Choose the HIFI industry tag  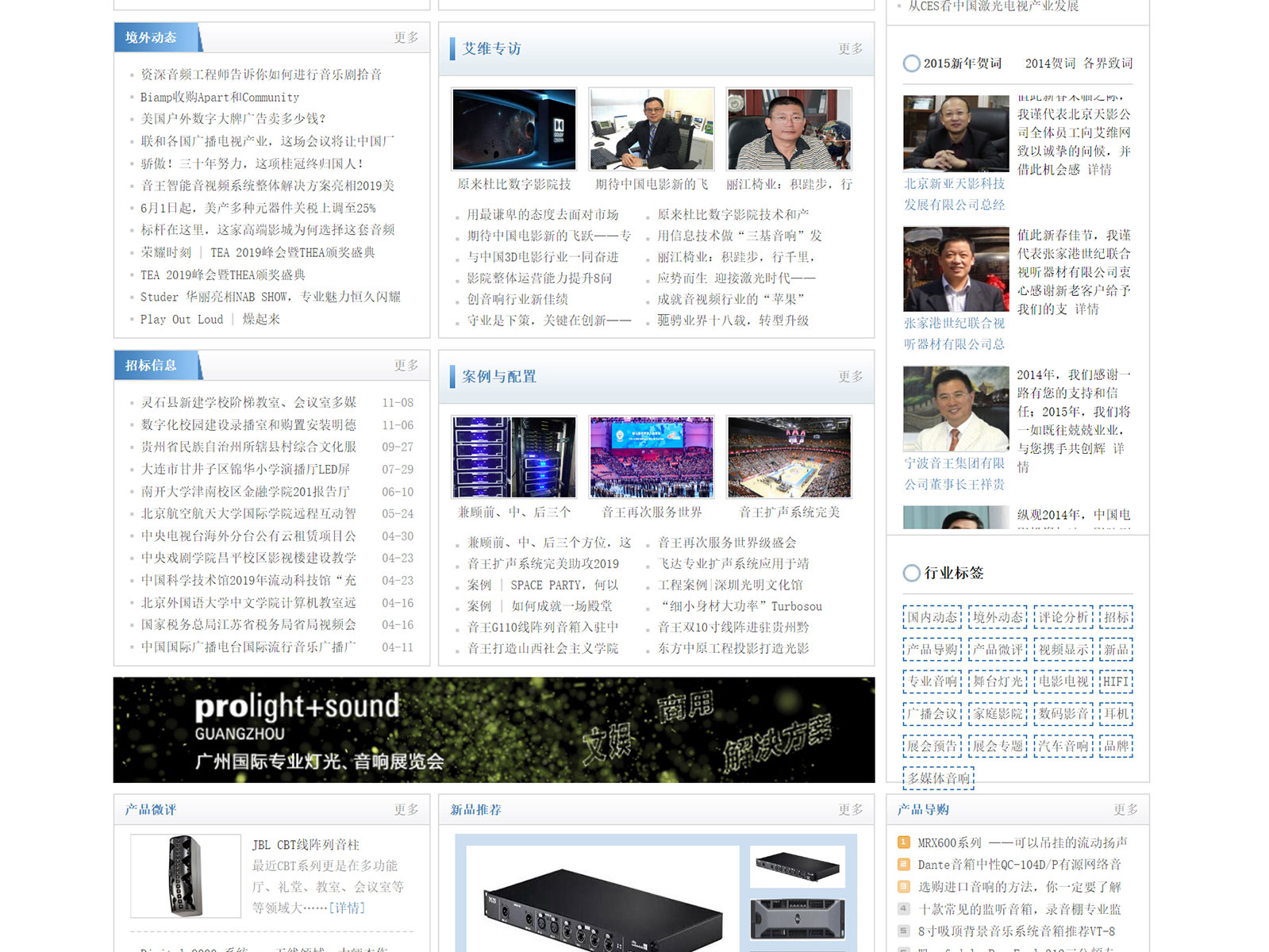[x=1115, y=681]
